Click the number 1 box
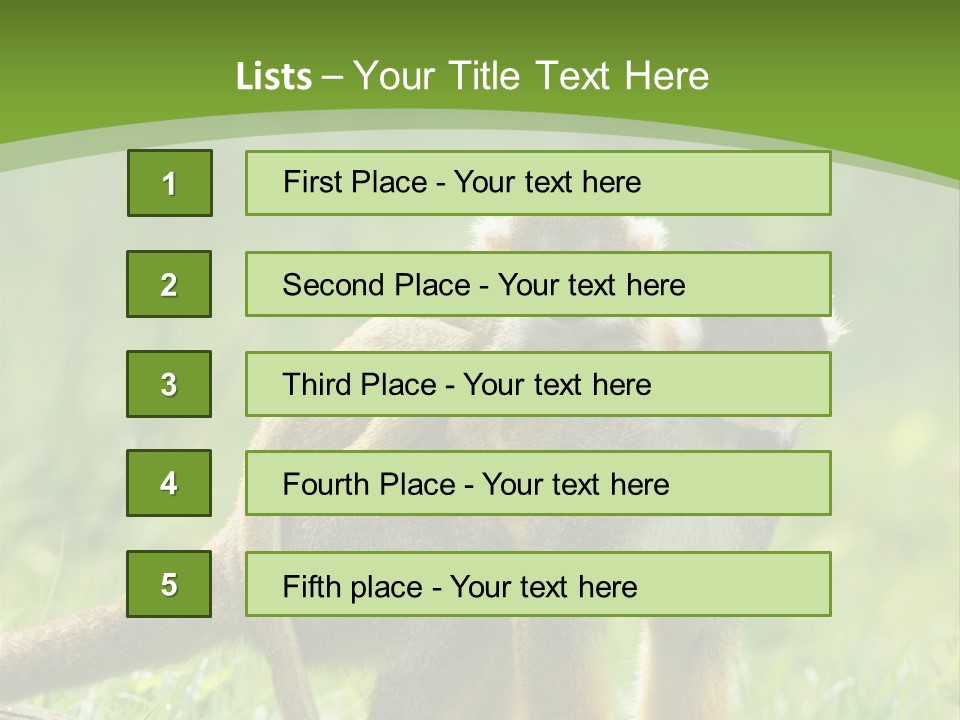This screenshot has width=960, height=720. 169,183
